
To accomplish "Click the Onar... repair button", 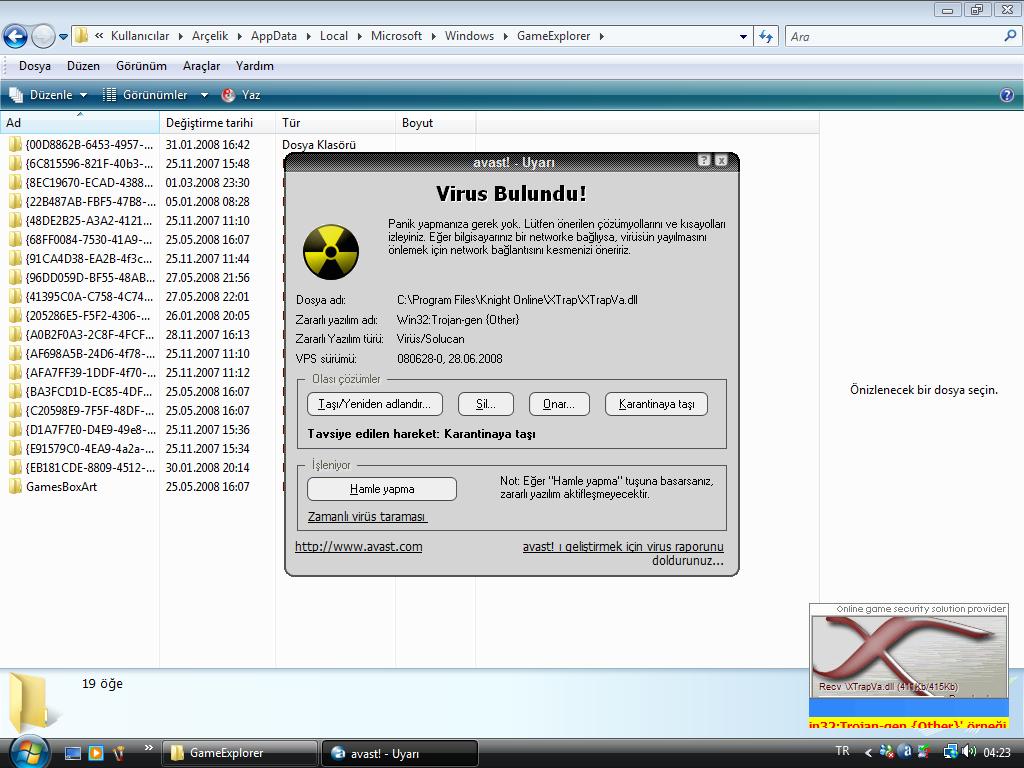I will [559, 404].
